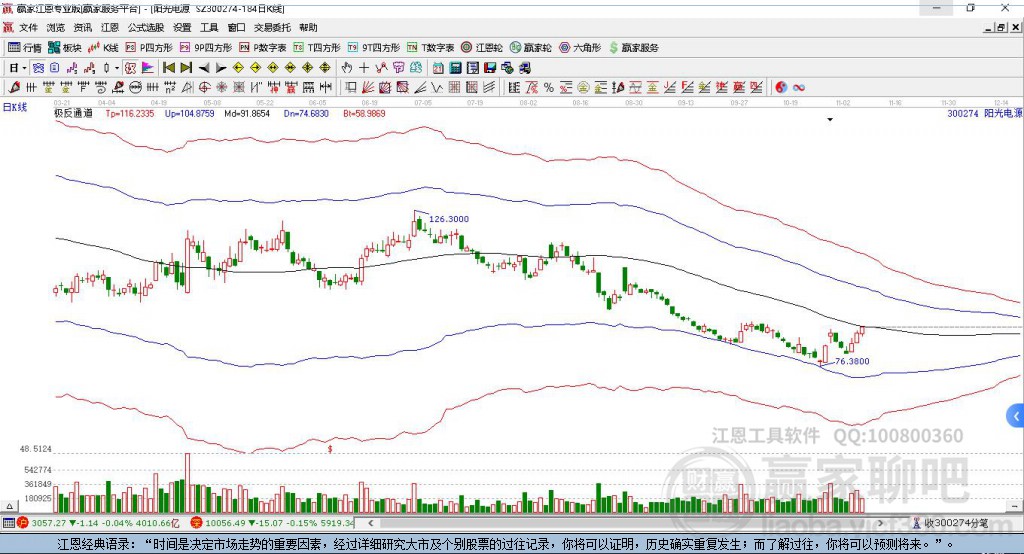Open the 浏览 menu
Image resolution: width=1024 pixels, height=554 pixels.
[56, 27]
